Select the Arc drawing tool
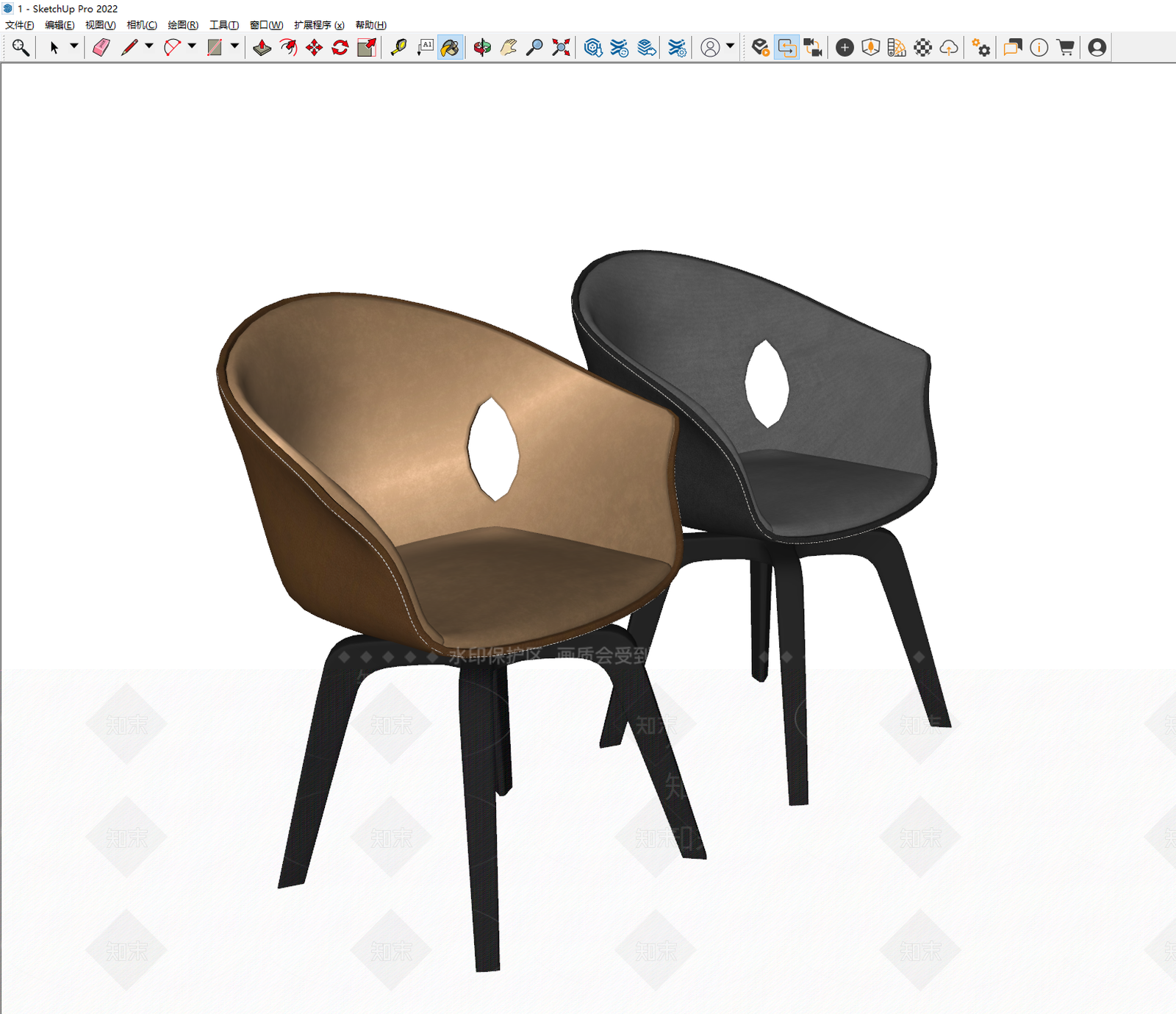 point(173,48)
